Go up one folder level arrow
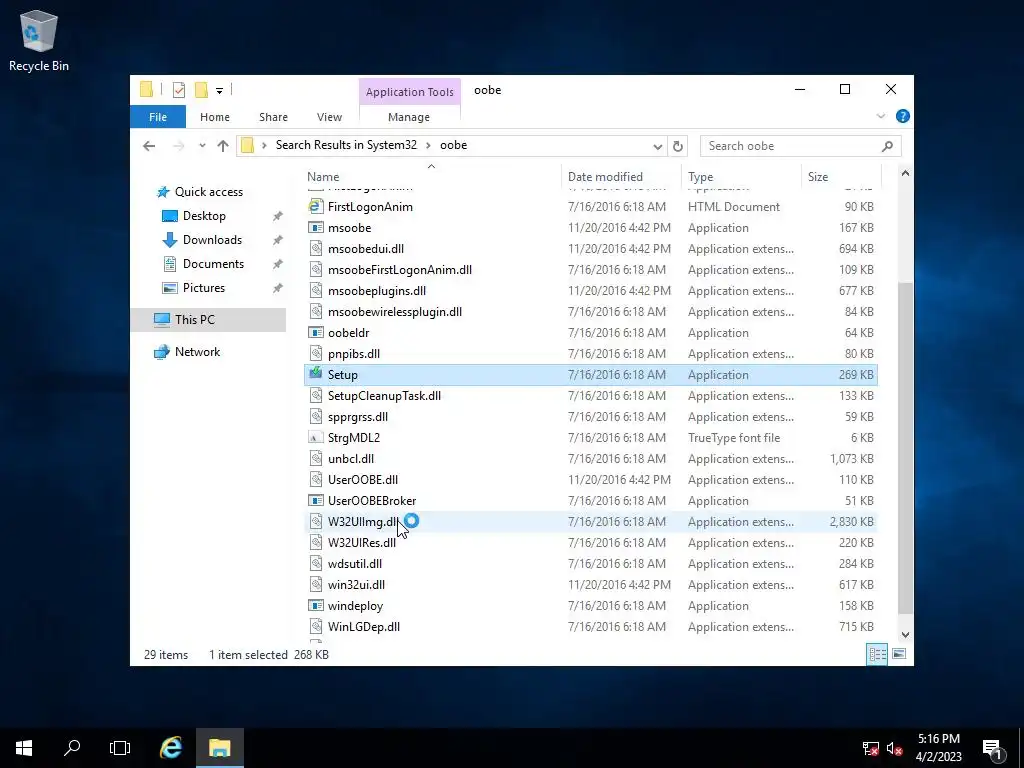This screenshot has width=1024, height=768. click(x=223, y=146)
